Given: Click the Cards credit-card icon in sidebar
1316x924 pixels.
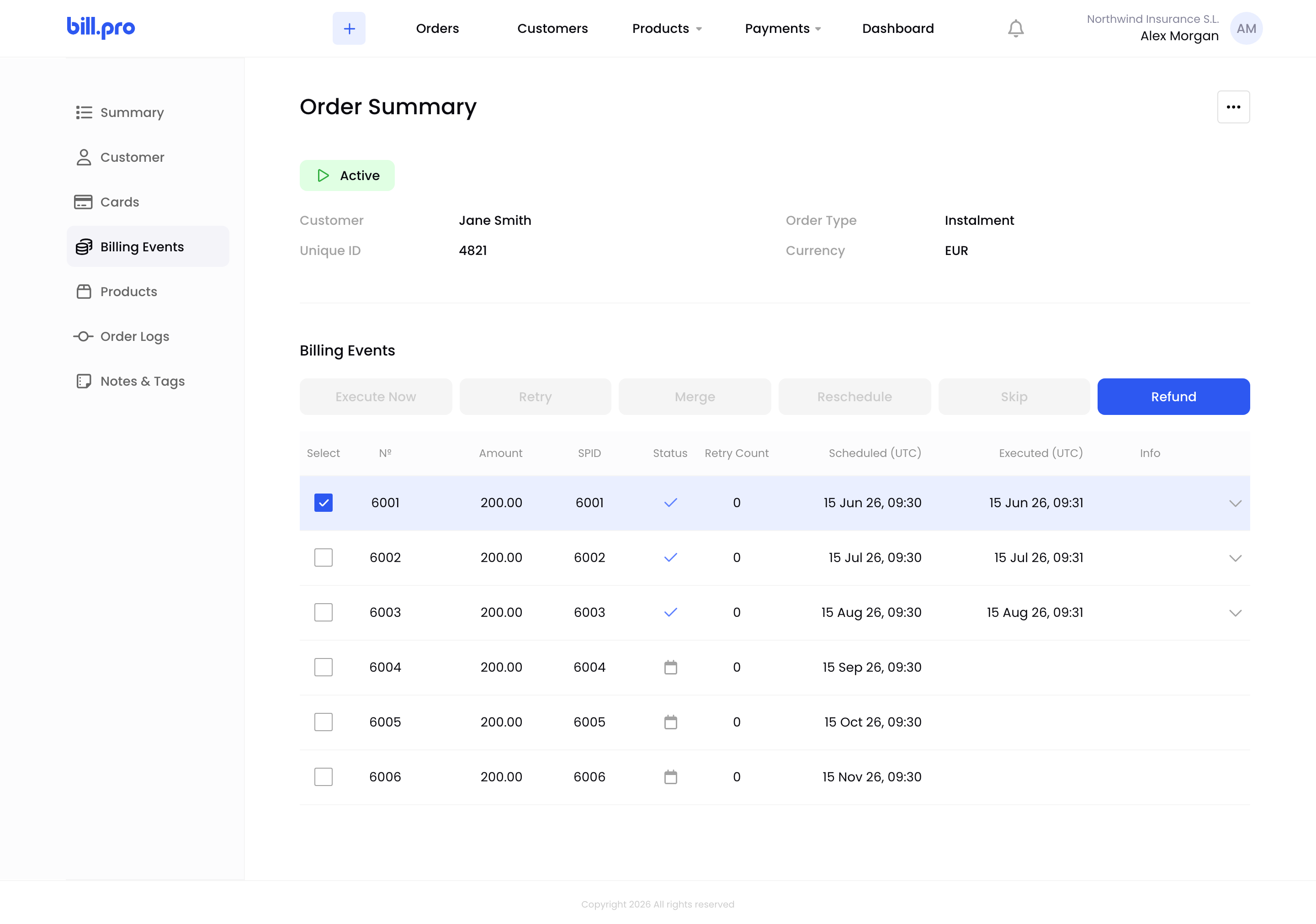Looking at the screenshot, I should pyautogui.click(x=84, y=202).
